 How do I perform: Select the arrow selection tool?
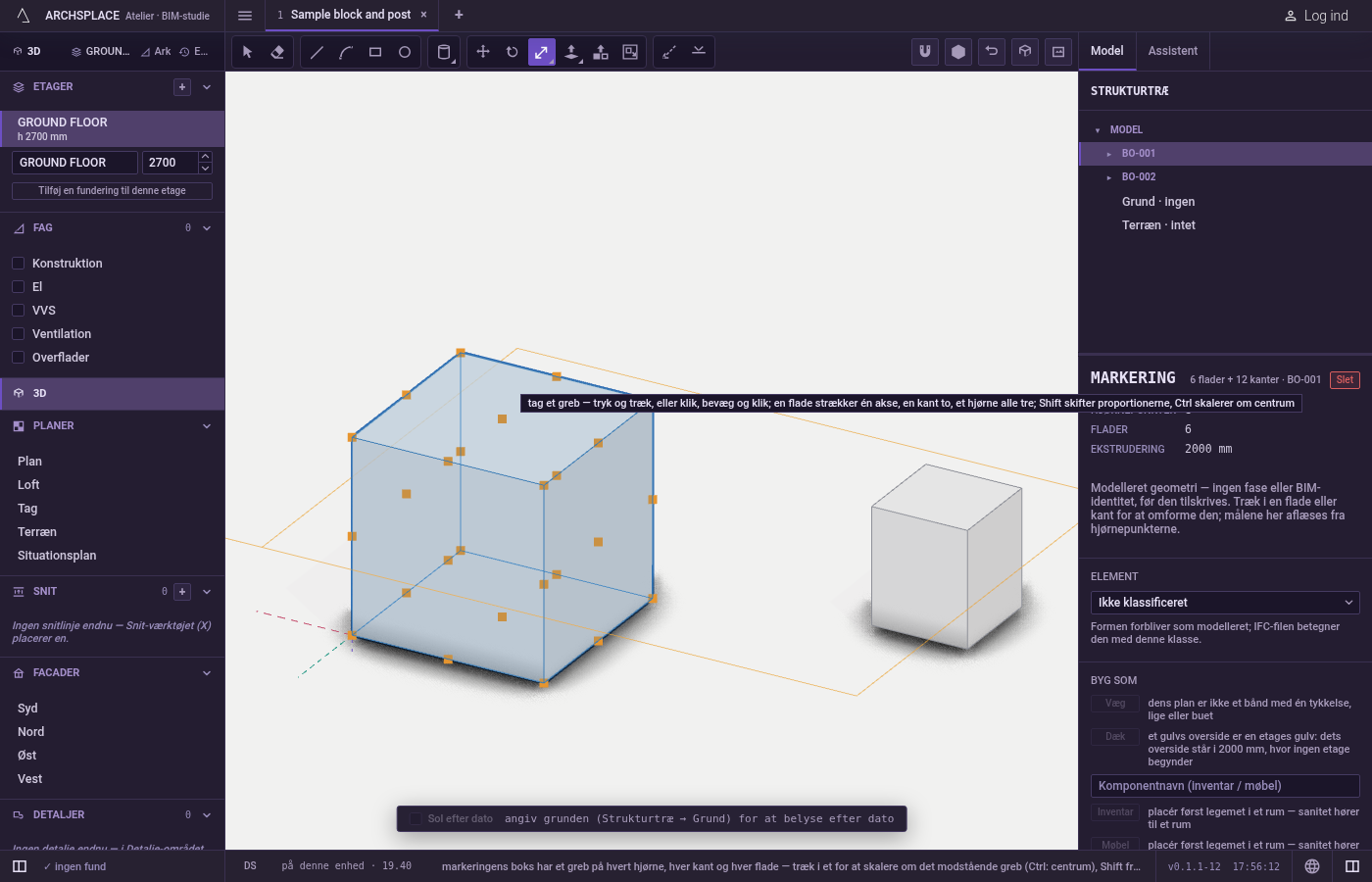[x=248, y=52]
